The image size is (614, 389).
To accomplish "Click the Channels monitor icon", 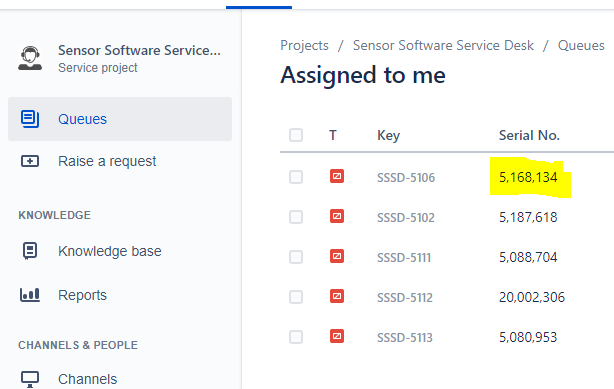I will (30, 379).
